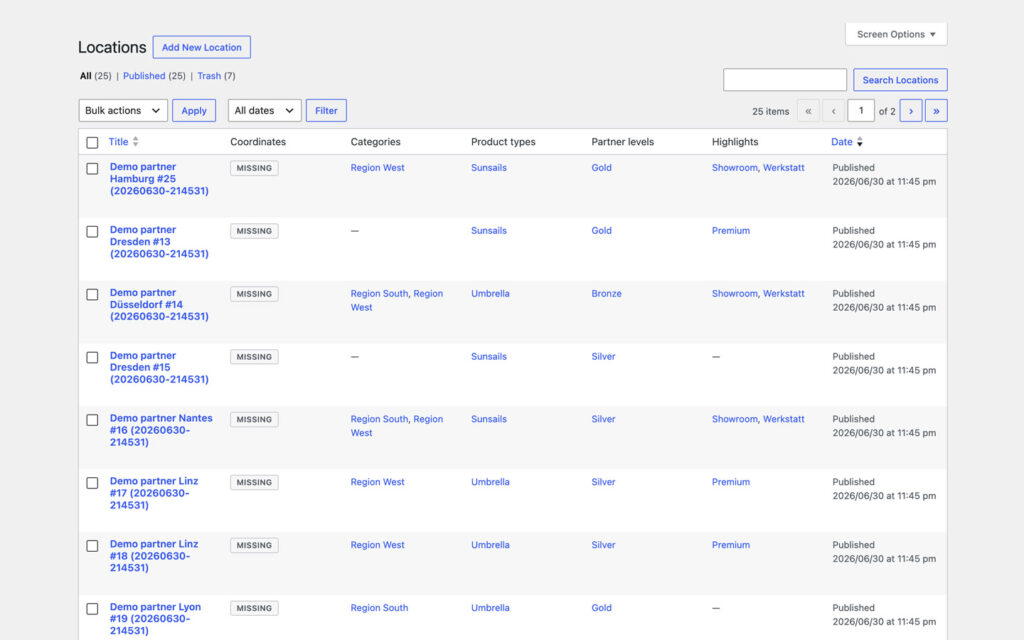The height and width of the screenshot is (640, 1024).
Task: Go to the next page arrow
Action: 910,111
